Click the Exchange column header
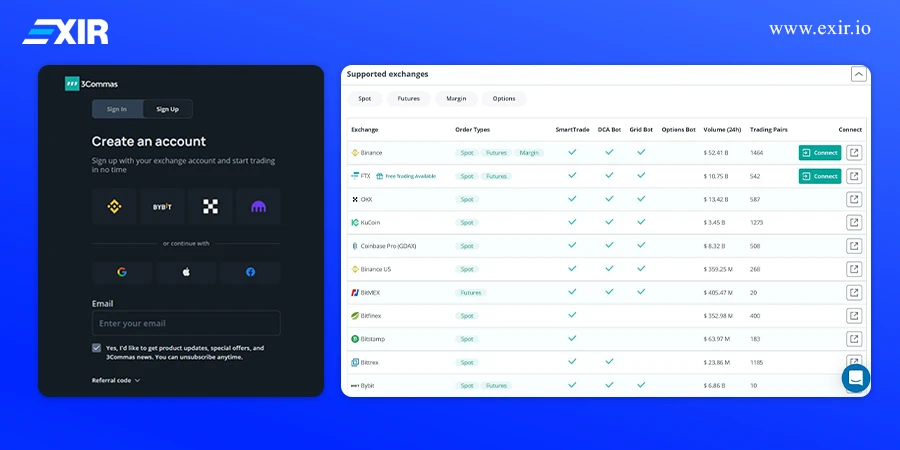 tap(364, 130)
